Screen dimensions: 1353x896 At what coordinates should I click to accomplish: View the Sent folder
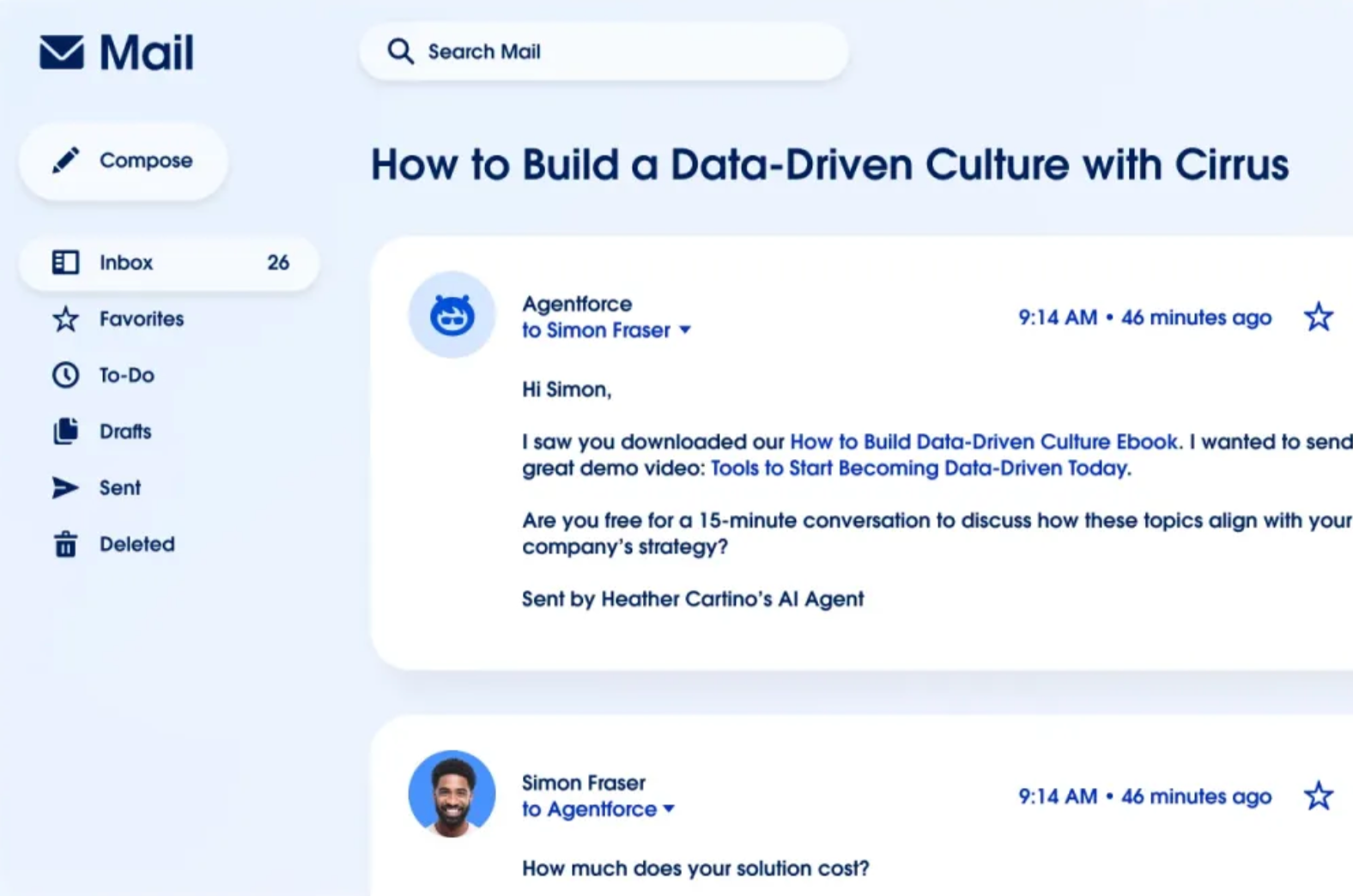(120, 487)
